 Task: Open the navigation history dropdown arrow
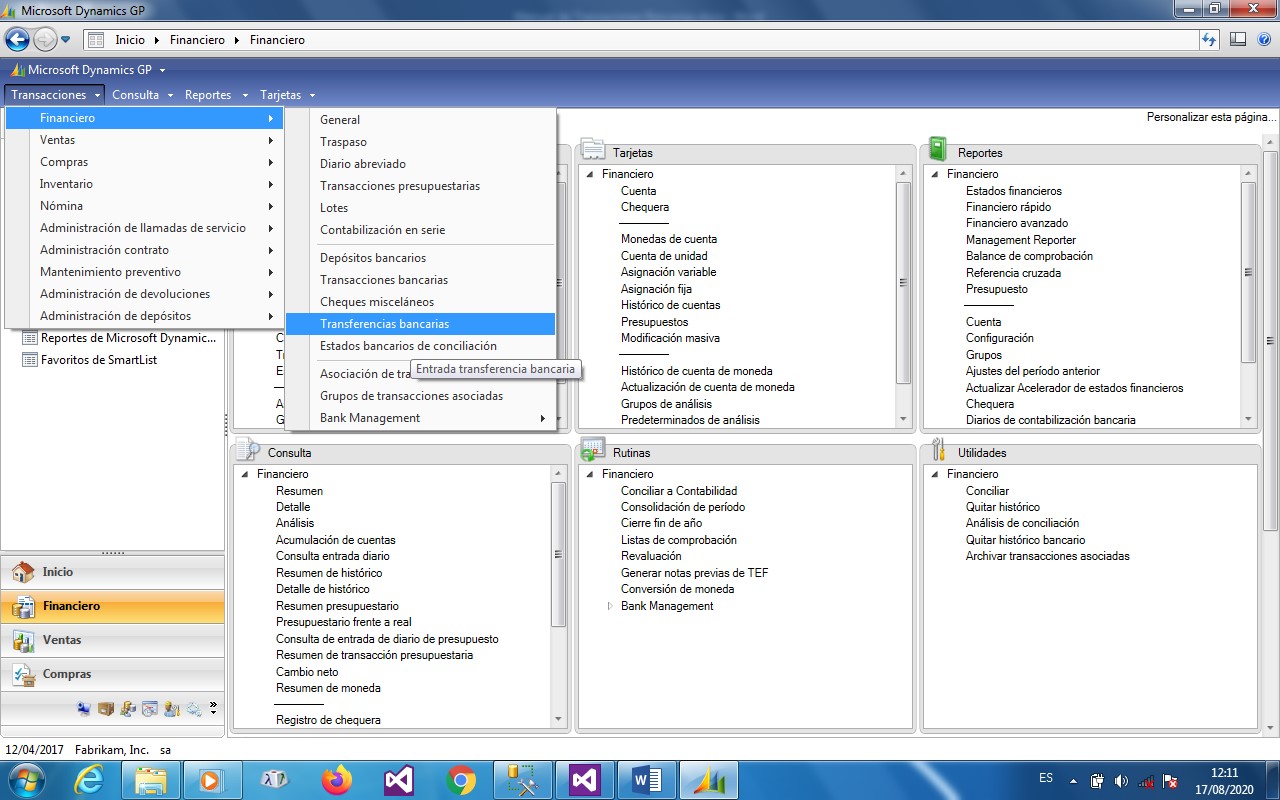click(66, 40)
